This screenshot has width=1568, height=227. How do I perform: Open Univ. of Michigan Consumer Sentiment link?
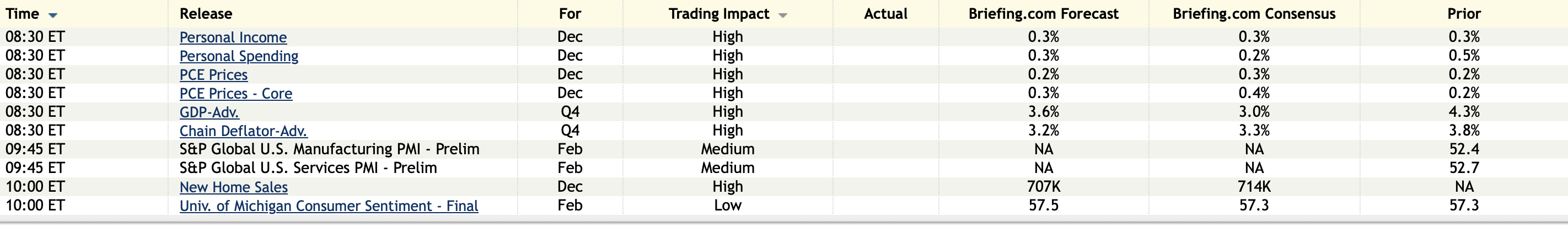coord(329,206)
